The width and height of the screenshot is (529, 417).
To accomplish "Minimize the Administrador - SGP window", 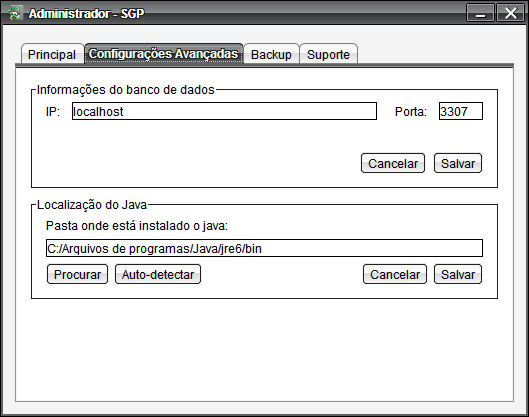I will (480, 13).
